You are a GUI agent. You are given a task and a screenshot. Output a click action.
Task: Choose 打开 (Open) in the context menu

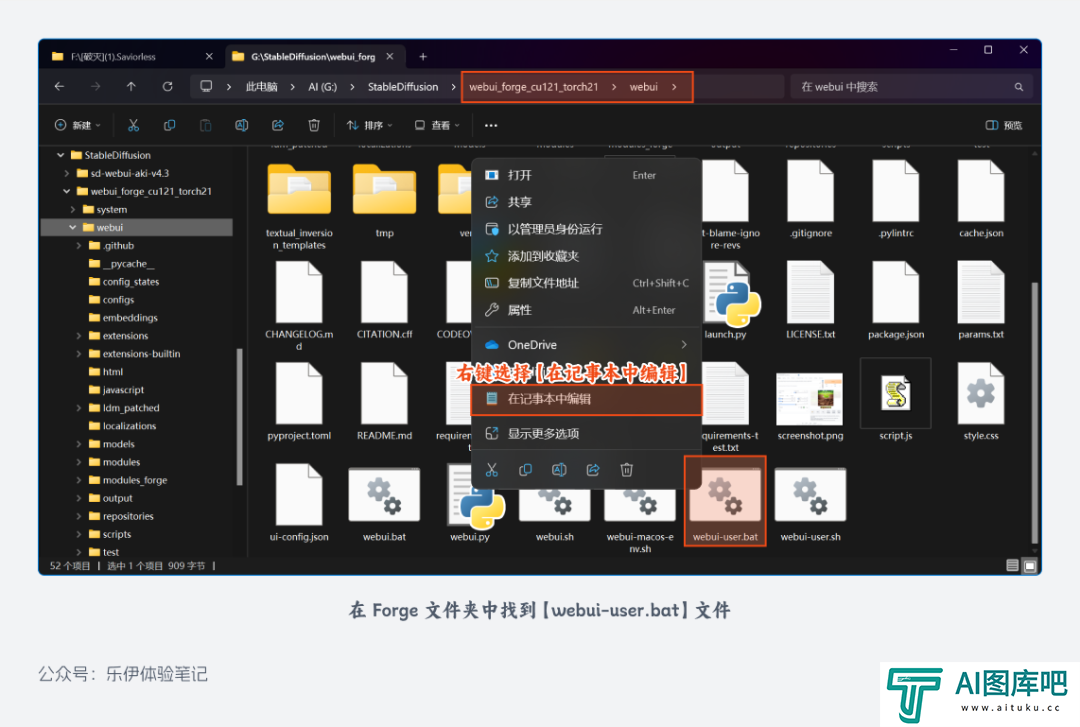(587, 175)
